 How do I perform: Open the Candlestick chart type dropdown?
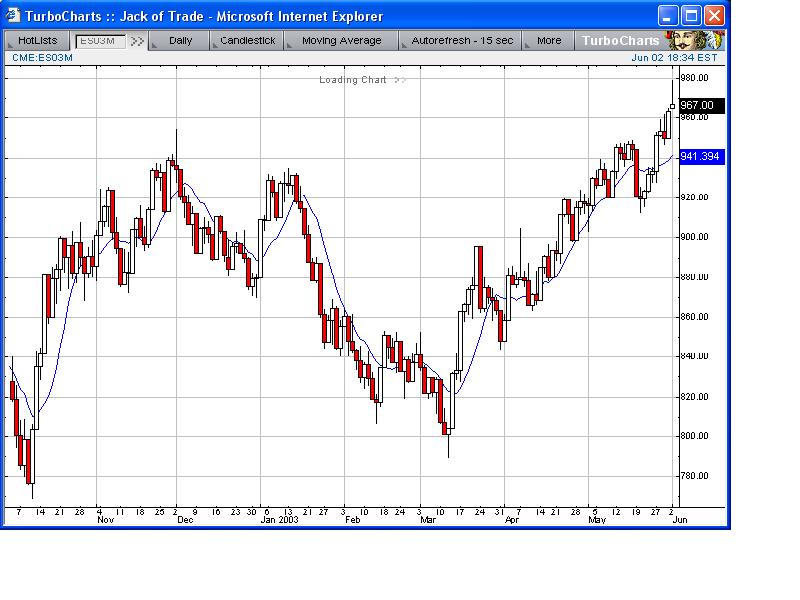pyautogui.click(x=247, y=41)
